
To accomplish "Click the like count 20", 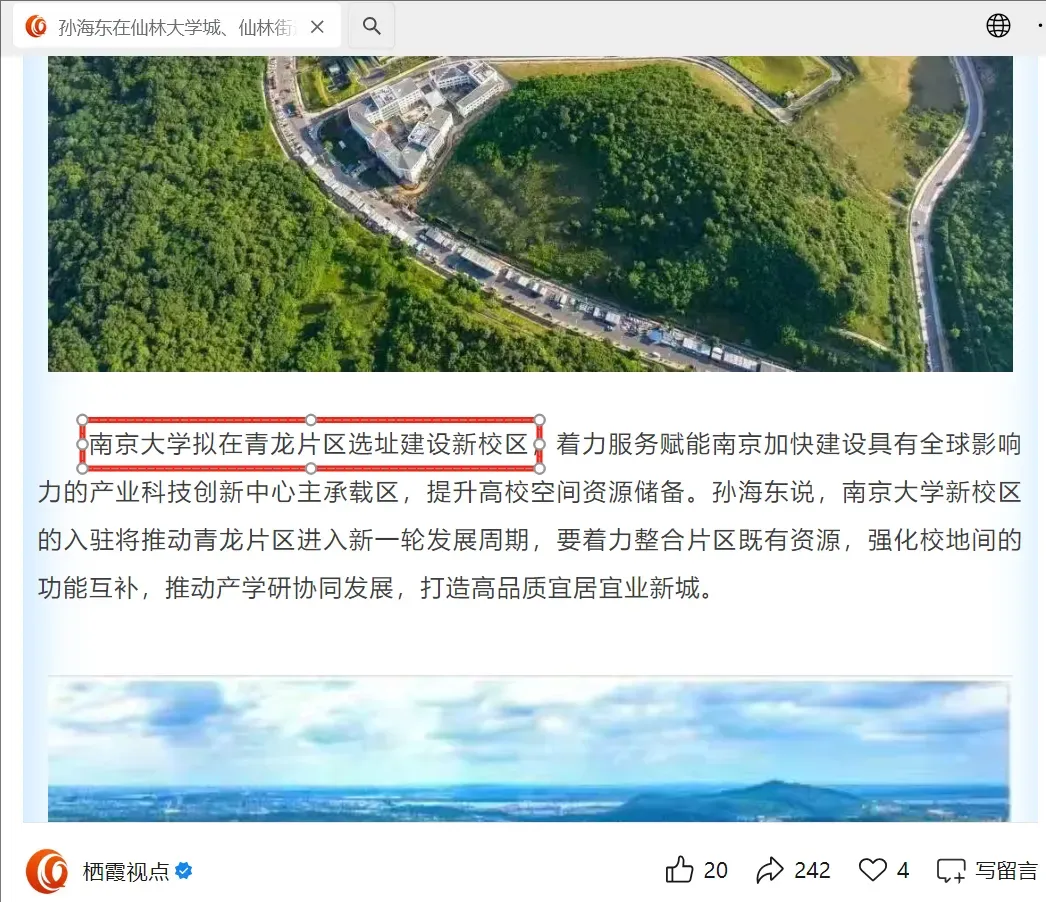I will (715, 870).
